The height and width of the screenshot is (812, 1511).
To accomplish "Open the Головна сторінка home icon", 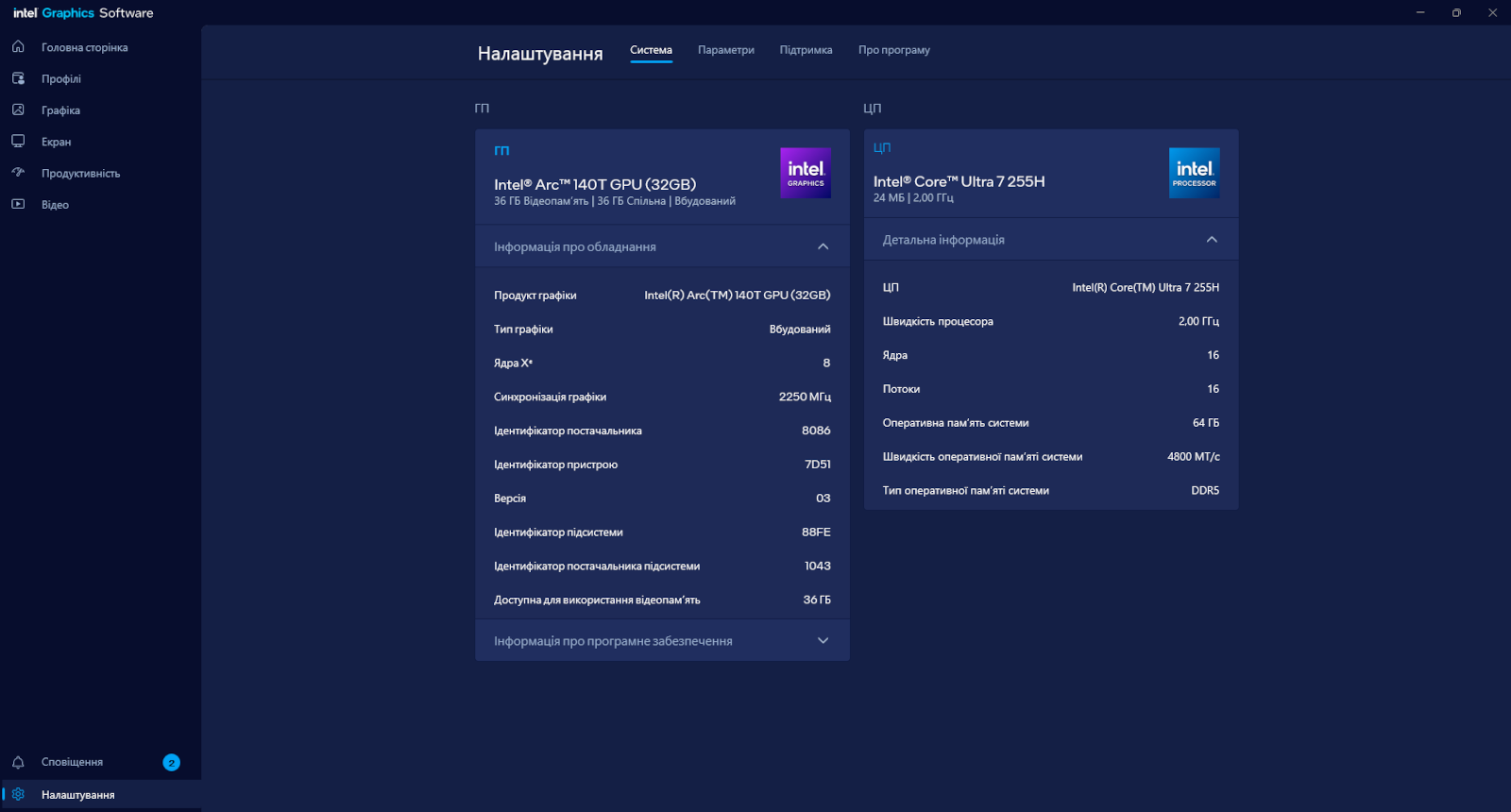I will (18, 46).
